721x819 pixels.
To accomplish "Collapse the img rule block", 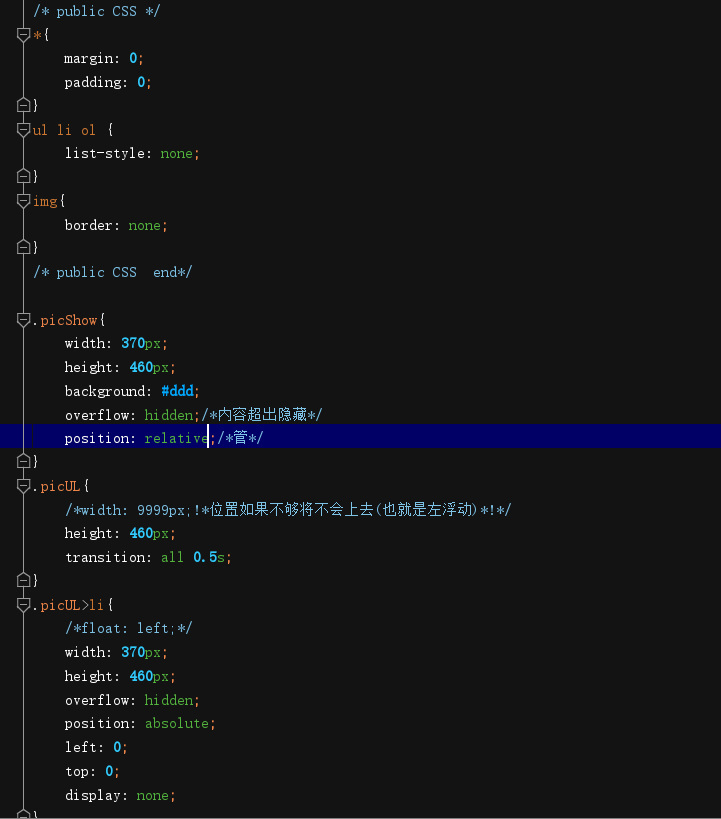I will 24,201.
